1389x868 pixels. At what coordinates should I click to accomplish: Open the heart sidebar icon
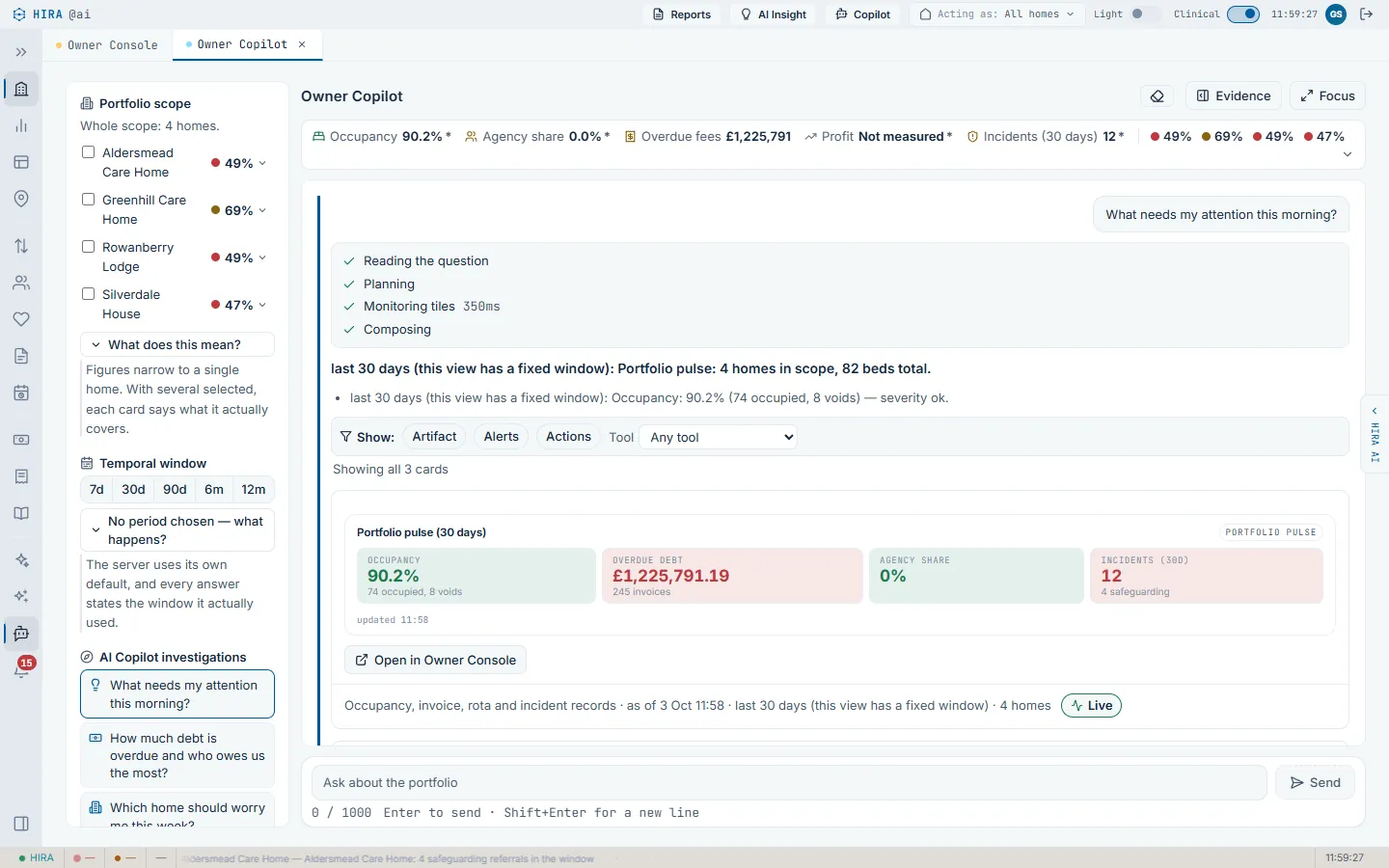pos(21,319)
